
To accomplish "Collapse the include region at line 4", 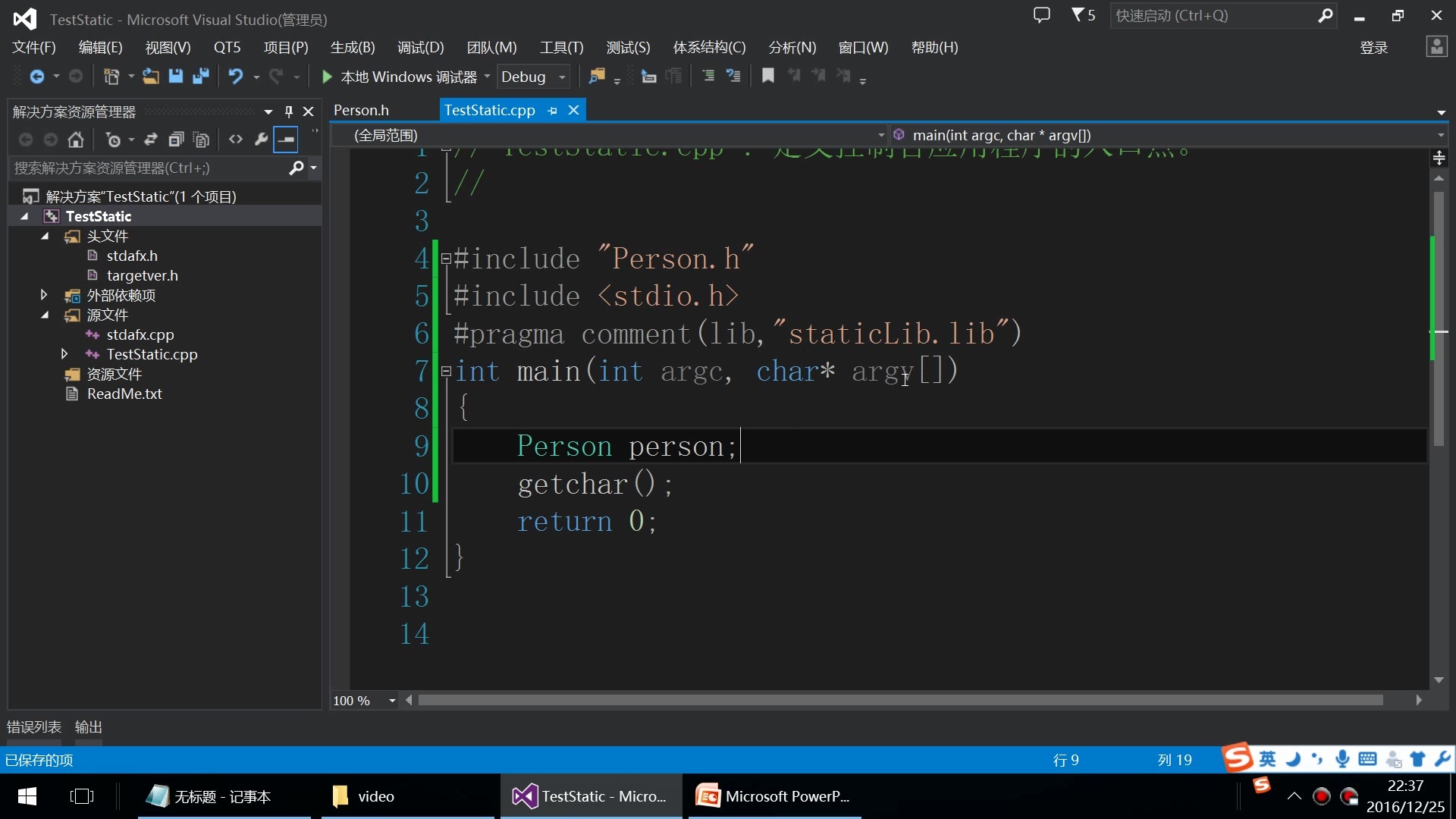I will pyautogui.click(x=446, y=259).
